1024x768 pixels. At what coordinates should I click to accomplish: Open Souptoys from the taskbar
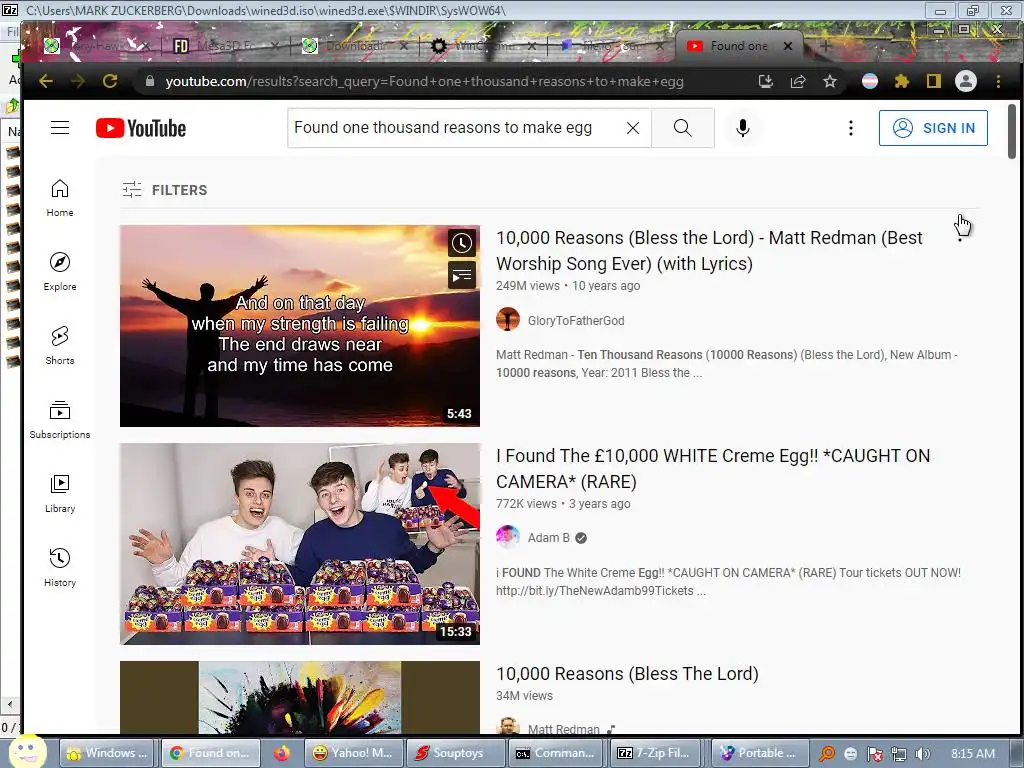[x=455, y=753]
